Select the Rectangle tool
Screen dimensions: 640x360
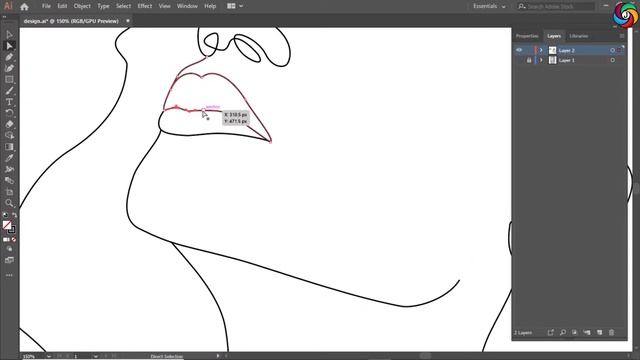[x=9, y=80]
